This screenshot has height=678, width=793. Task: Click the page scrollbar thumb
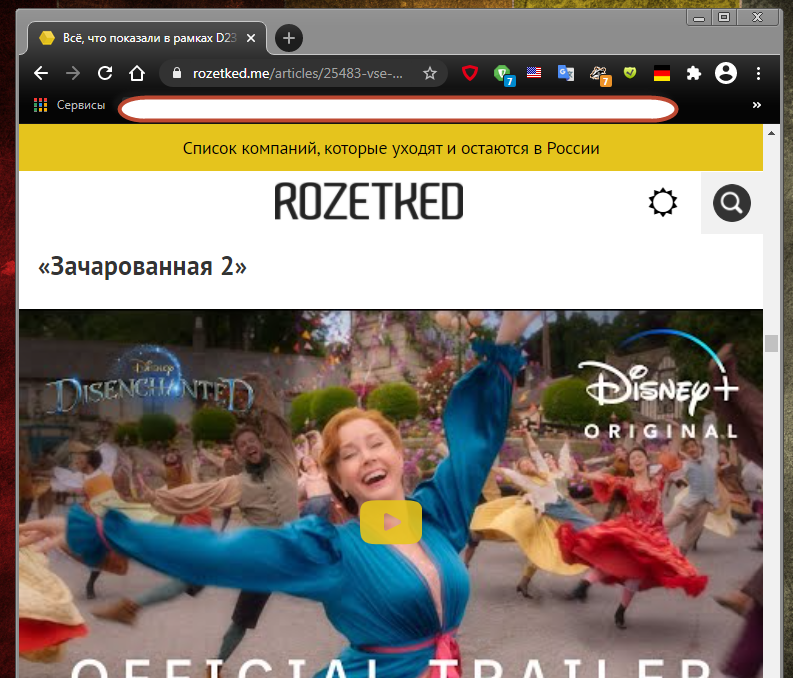pyautogui.click(x=771, y=343)
